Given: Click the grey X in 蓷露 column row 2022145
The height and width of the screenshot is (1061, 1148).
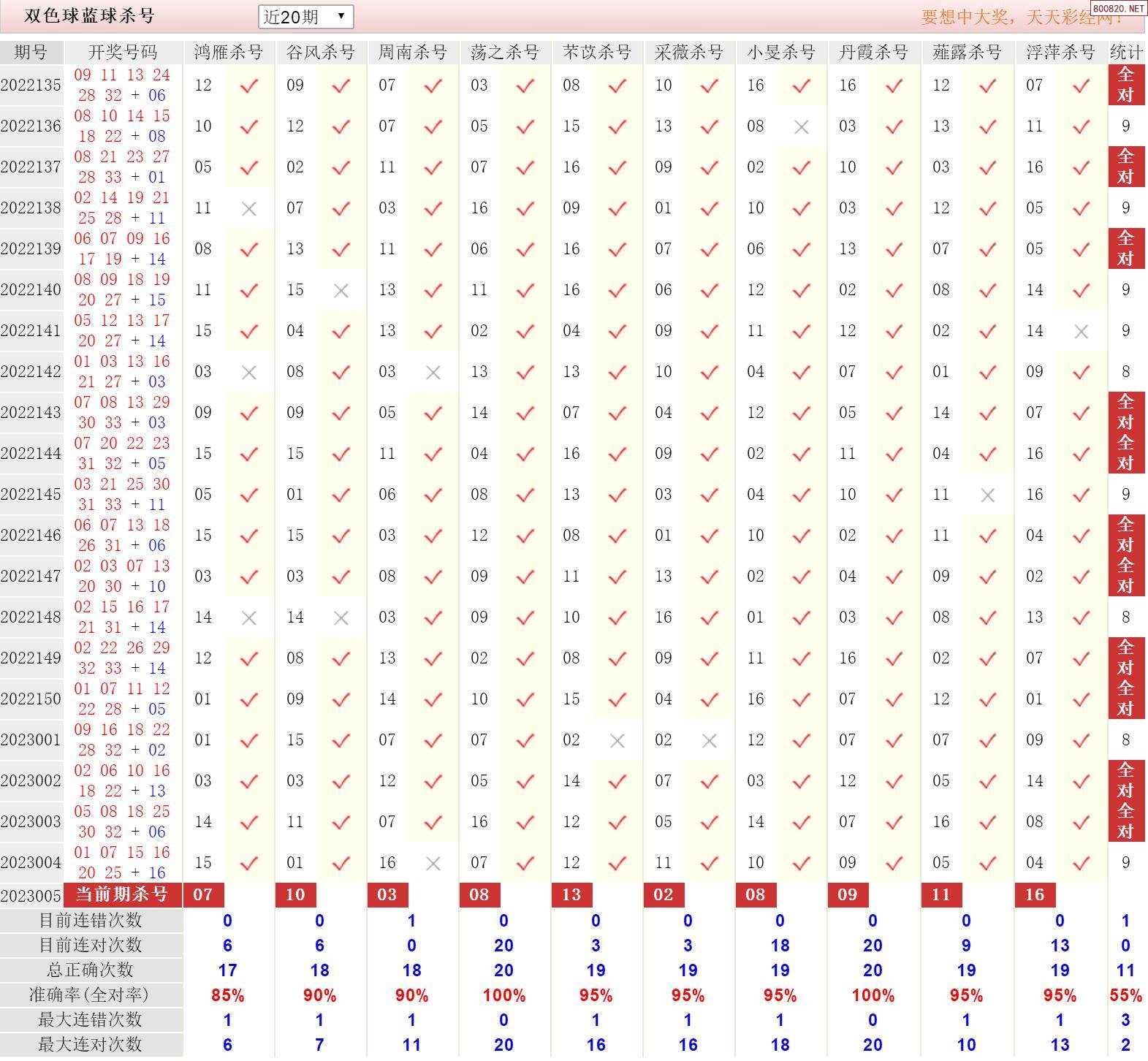Looking at the screenshot, I should pos(989,495).
